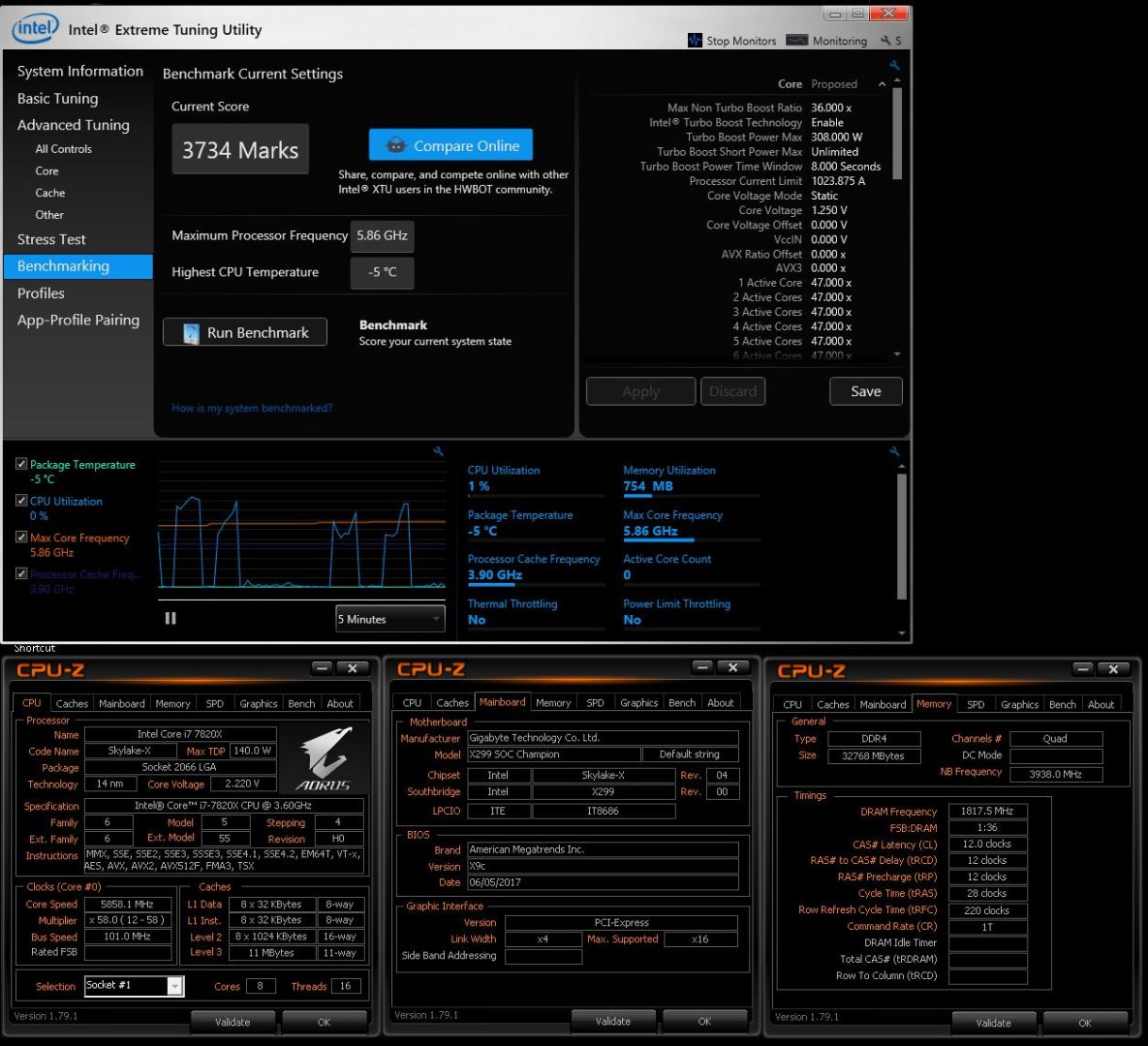
Task: Close the first CPU-Z window
Action: click(x=353, y=667)
